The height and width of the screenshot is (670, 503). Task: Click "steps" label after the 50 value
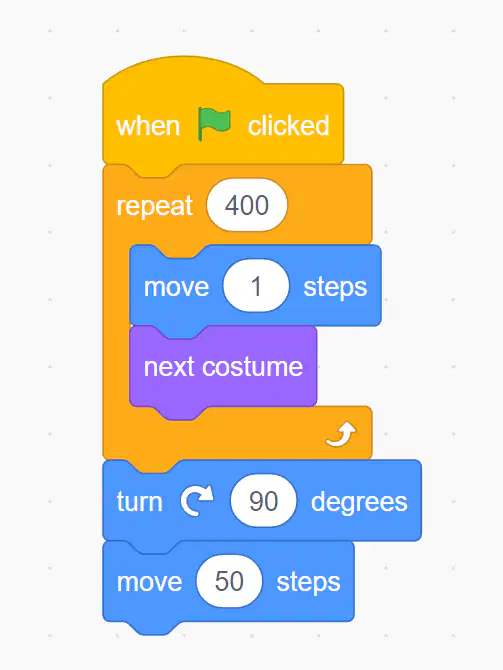(x=308, y=582)
